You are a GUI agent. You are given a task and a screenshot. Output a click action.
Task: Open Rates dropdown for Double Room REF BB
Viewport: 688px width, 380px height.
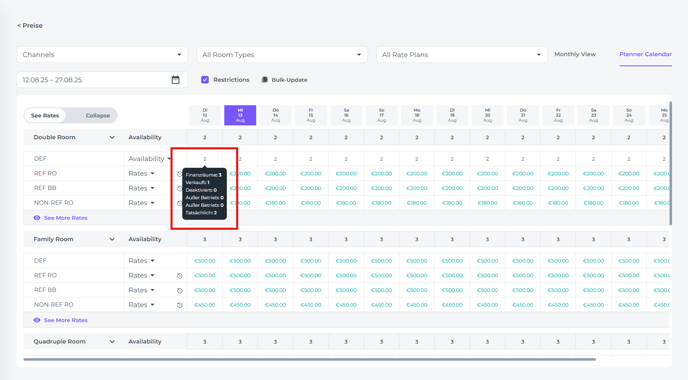pos(141,188)
